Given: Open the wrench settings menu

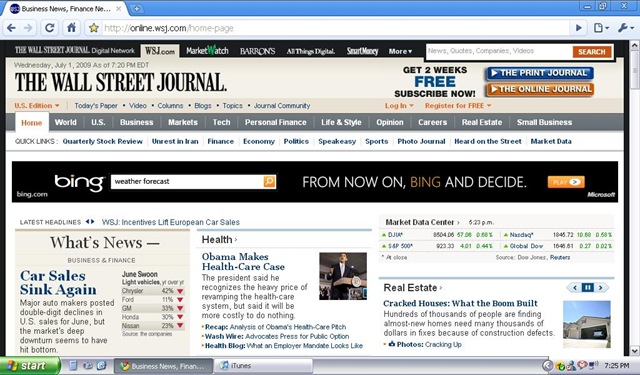Looking at the screenshot, I should [625, 28].
